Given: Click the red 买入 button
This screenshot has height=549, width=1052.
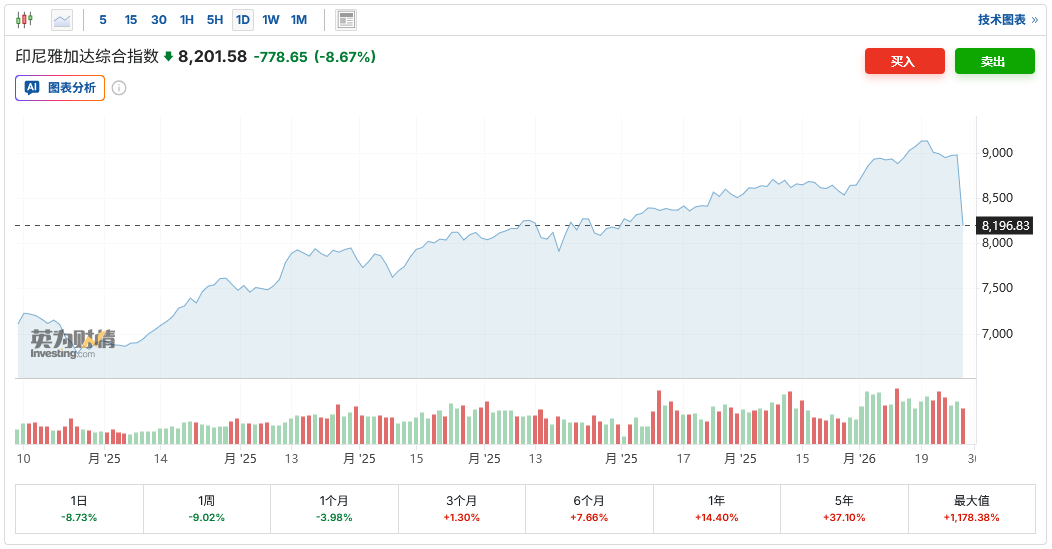Looking at the screenshot, I should coord(904,61).
